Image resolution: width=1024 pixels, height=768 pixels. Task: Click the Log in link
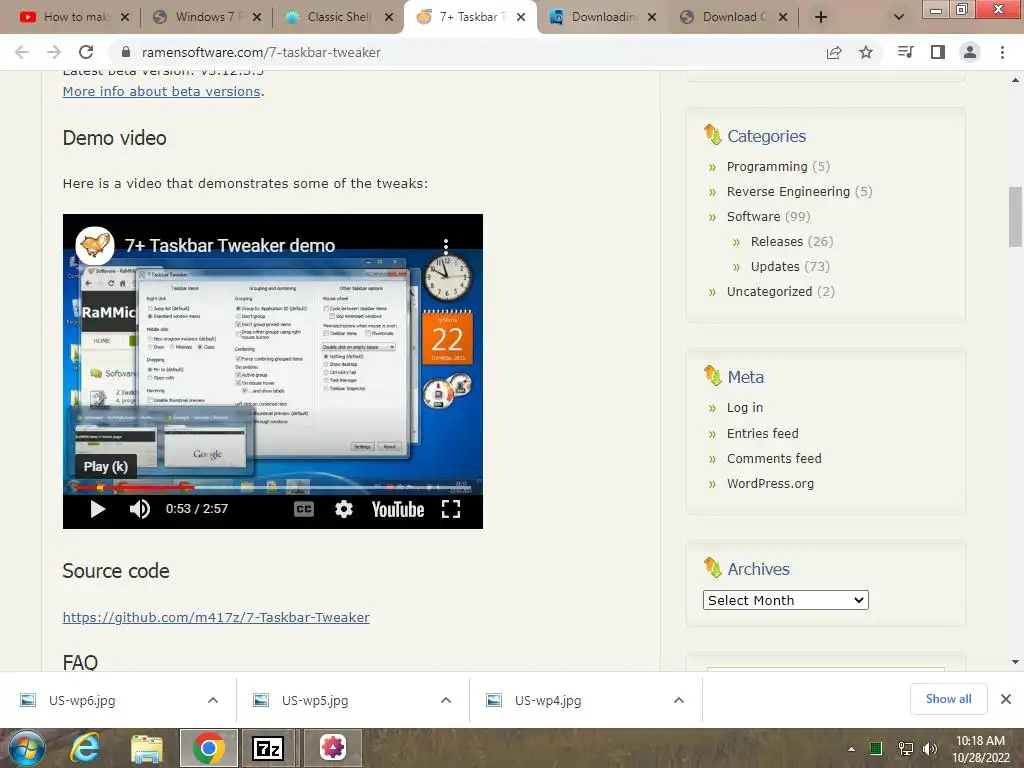tap(744, 408)
